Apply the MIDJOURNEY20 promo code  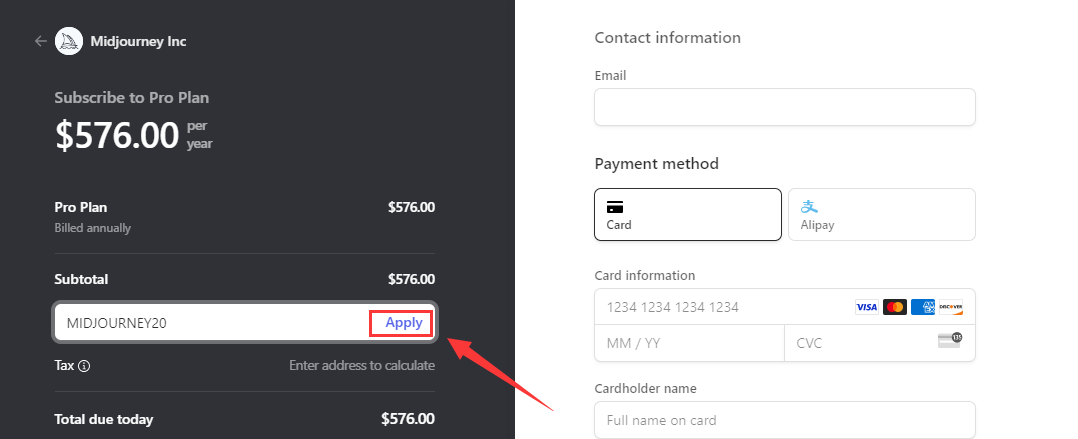(x=404, y=322)
